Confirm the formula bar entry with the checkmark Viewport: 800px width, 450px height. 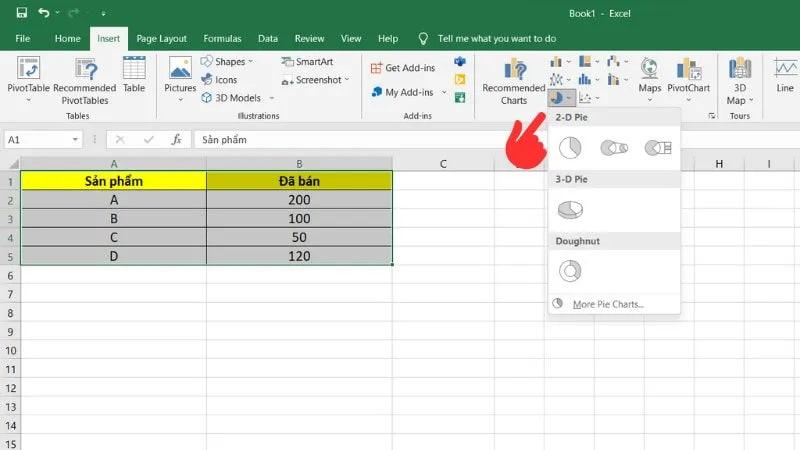(148, 139)
